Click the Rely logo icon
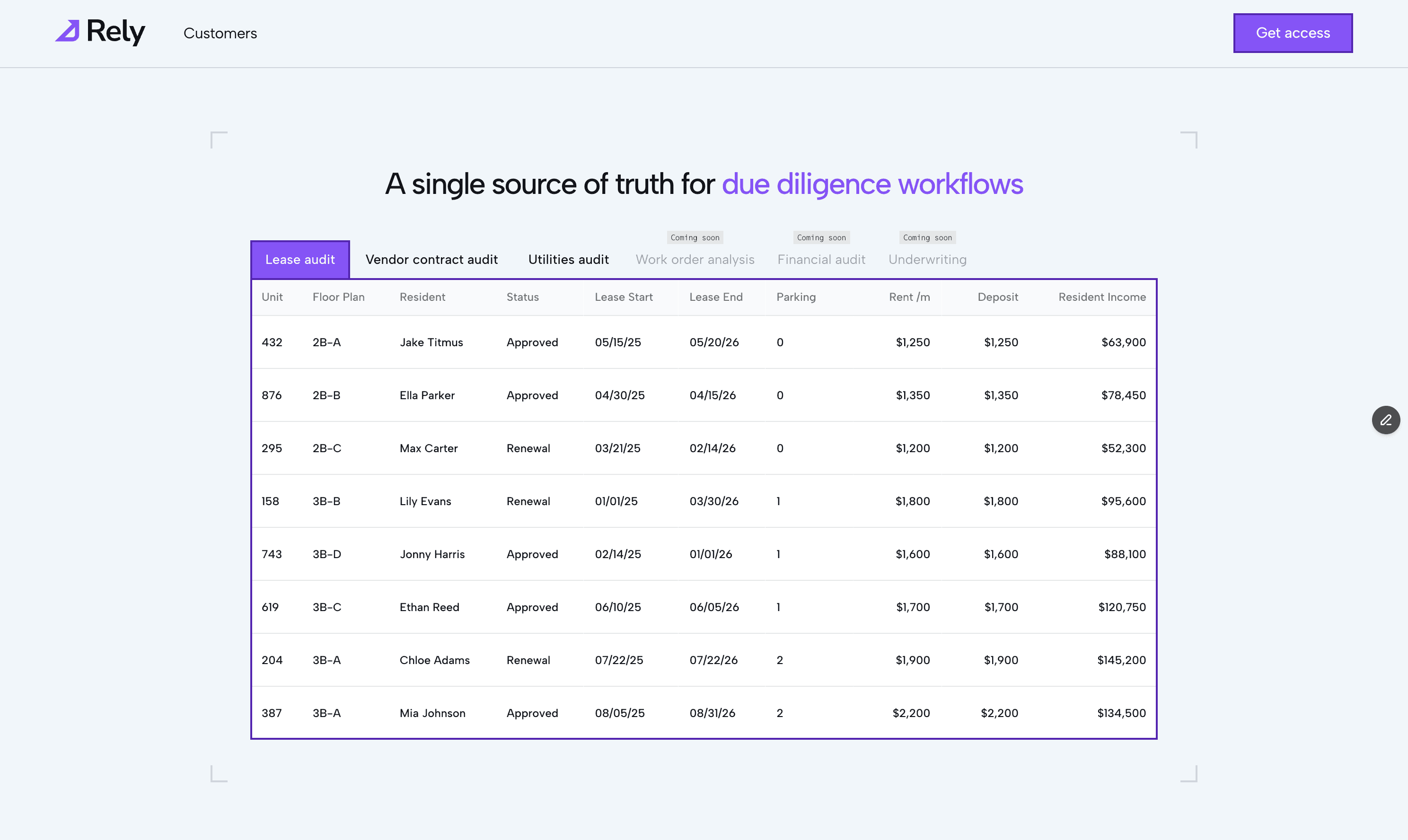Viewport: 1408px width, 840px height. click(x=67, y=31)
